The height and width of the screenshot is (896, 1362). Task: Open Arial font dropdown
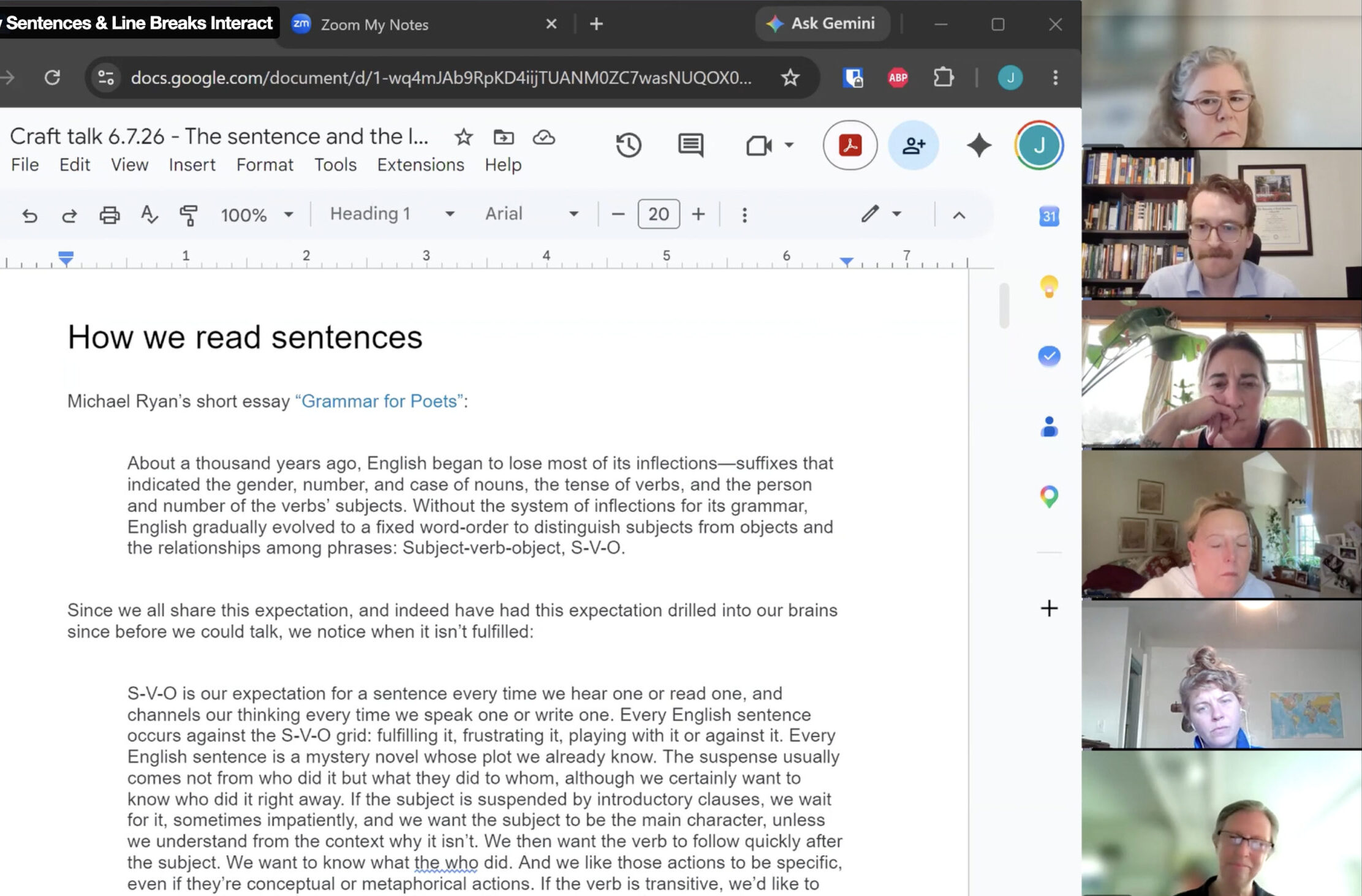click(532, 214)
